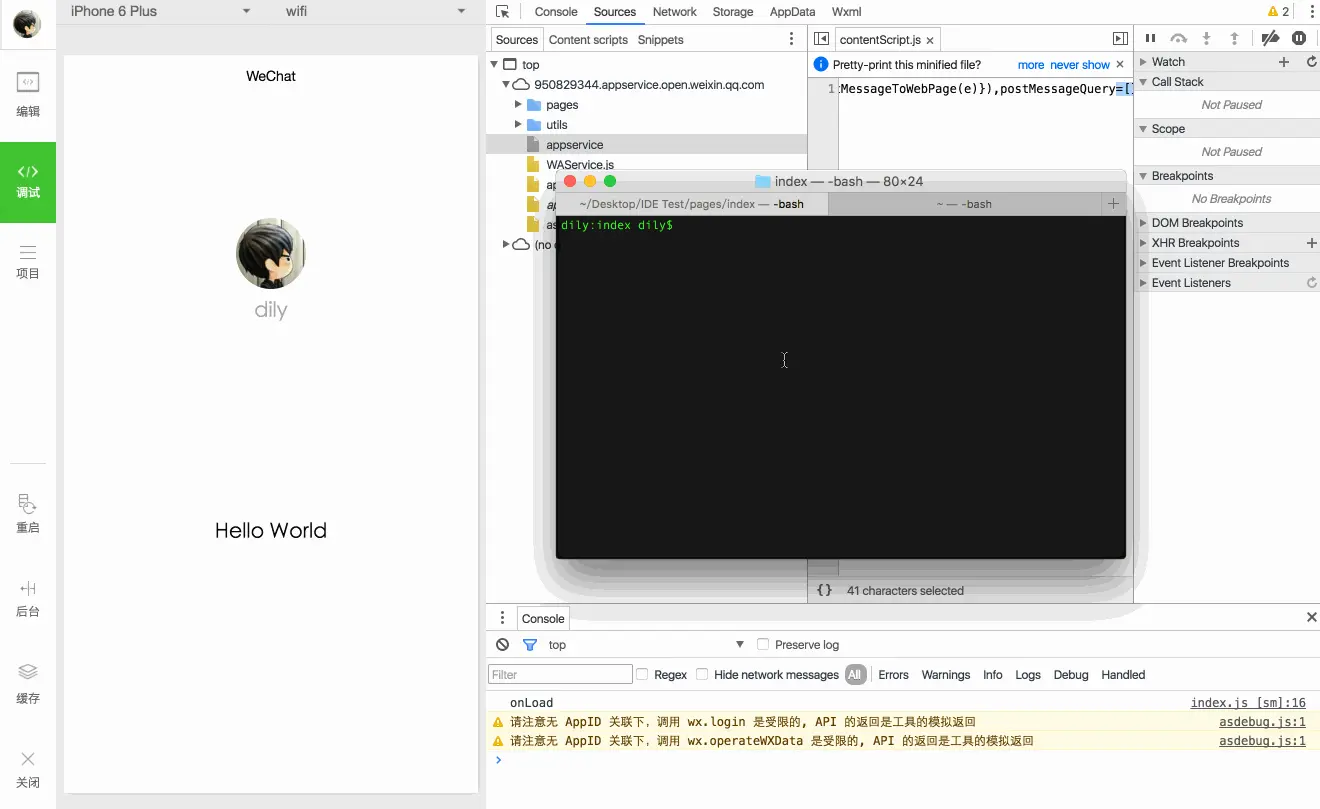Refresh watch expressions icon

[1312, 62]
